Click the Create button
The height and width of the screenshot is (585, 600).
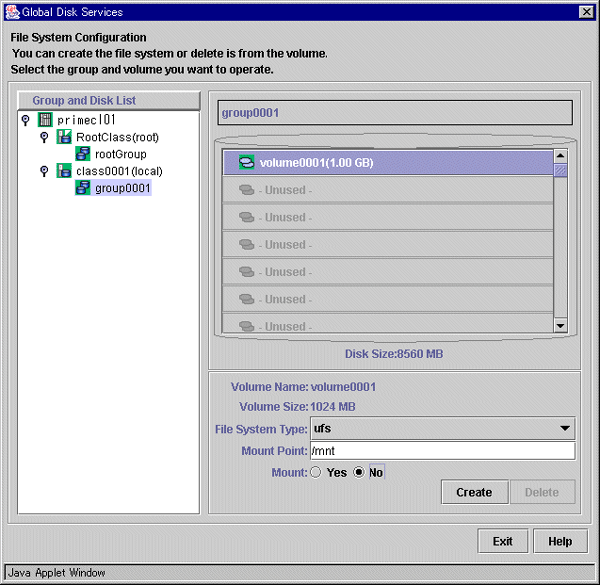474,492
